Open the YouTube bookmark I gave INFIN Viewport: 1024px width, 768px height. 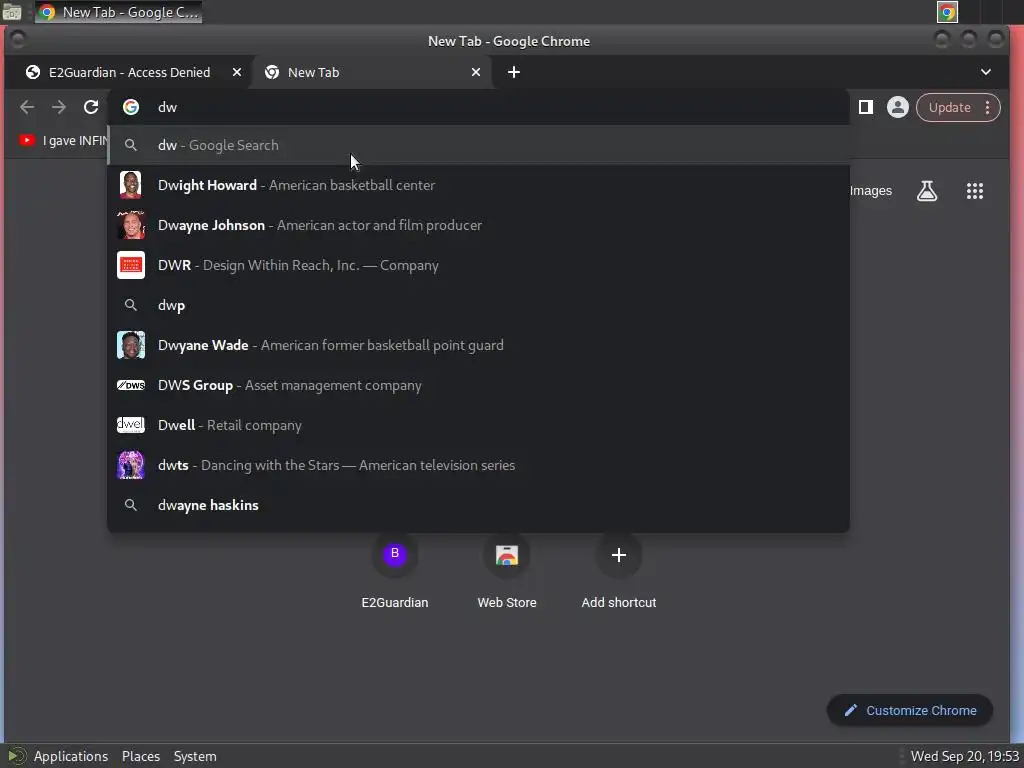63,140
